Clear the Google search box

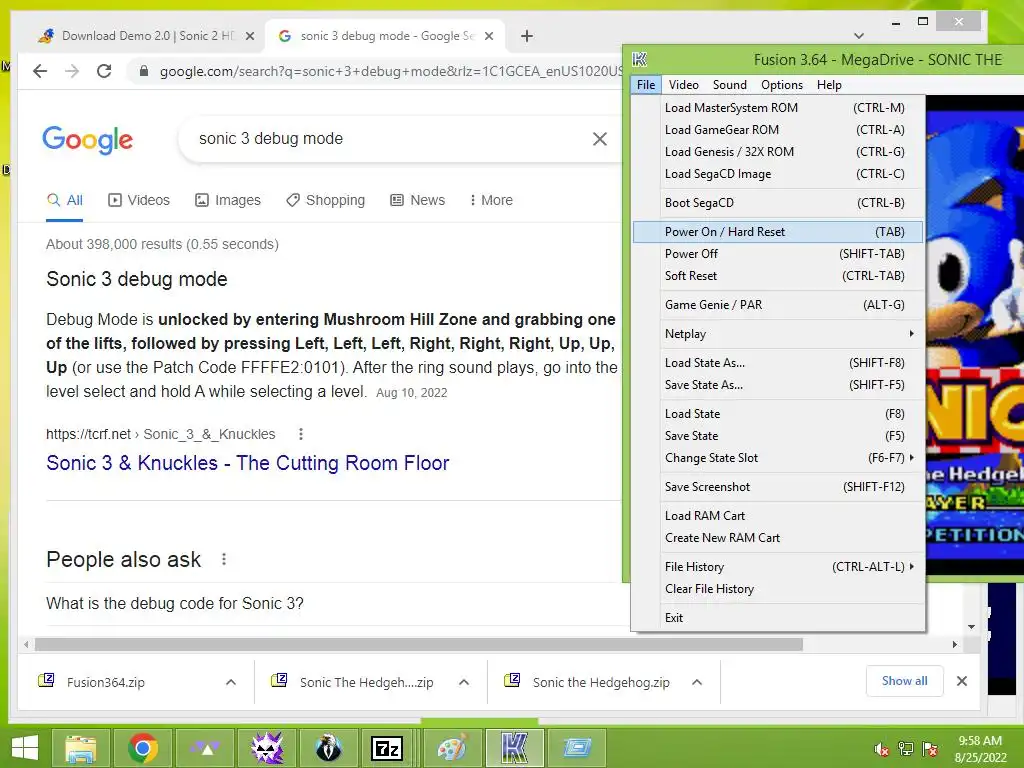[600, 138]
